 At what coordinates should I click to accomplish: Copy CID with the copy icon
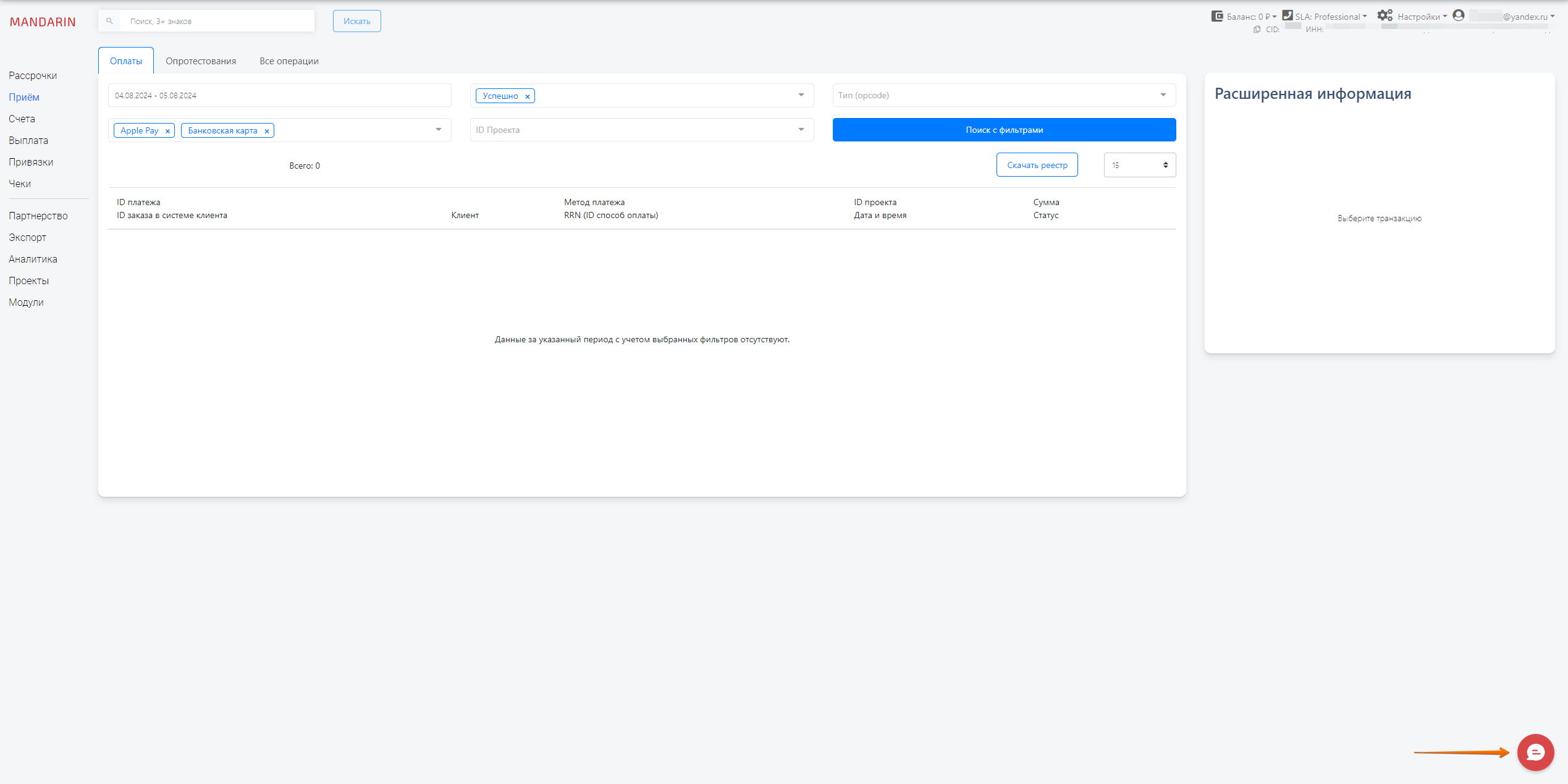[1257, 30]
